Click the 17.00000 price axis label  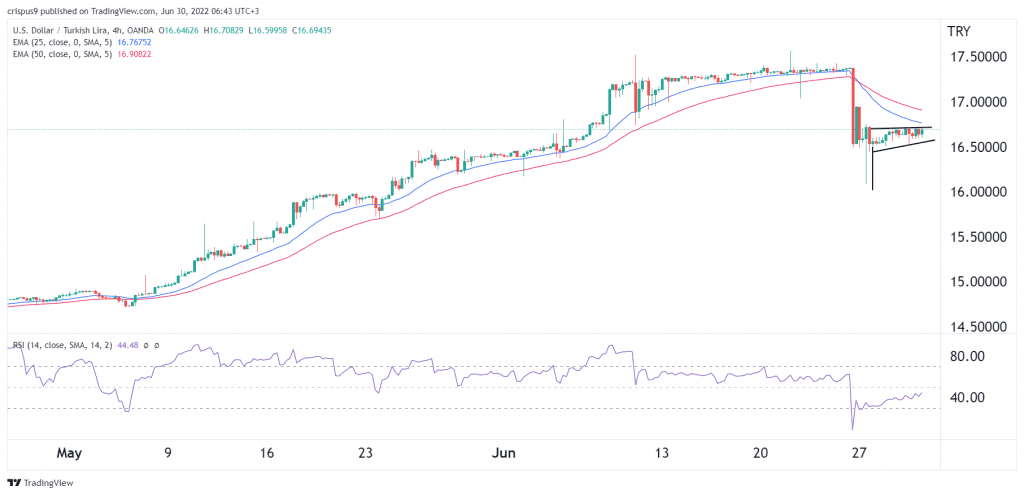click(980, 103)
